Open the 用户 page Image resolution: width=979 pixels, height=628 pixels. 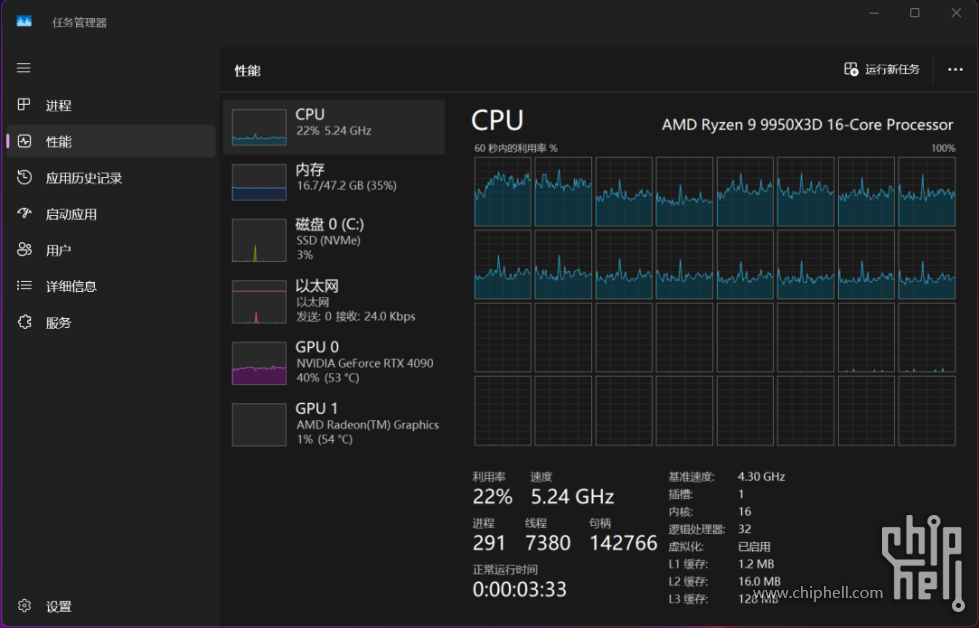pyautogui.click(x=111, y=250)
